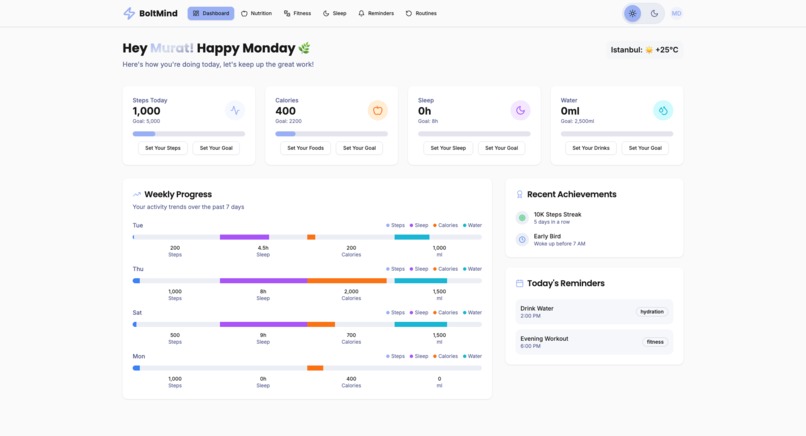806x436 pixels.
Task: Click the '1,000' steps today value
Action: 146,111
